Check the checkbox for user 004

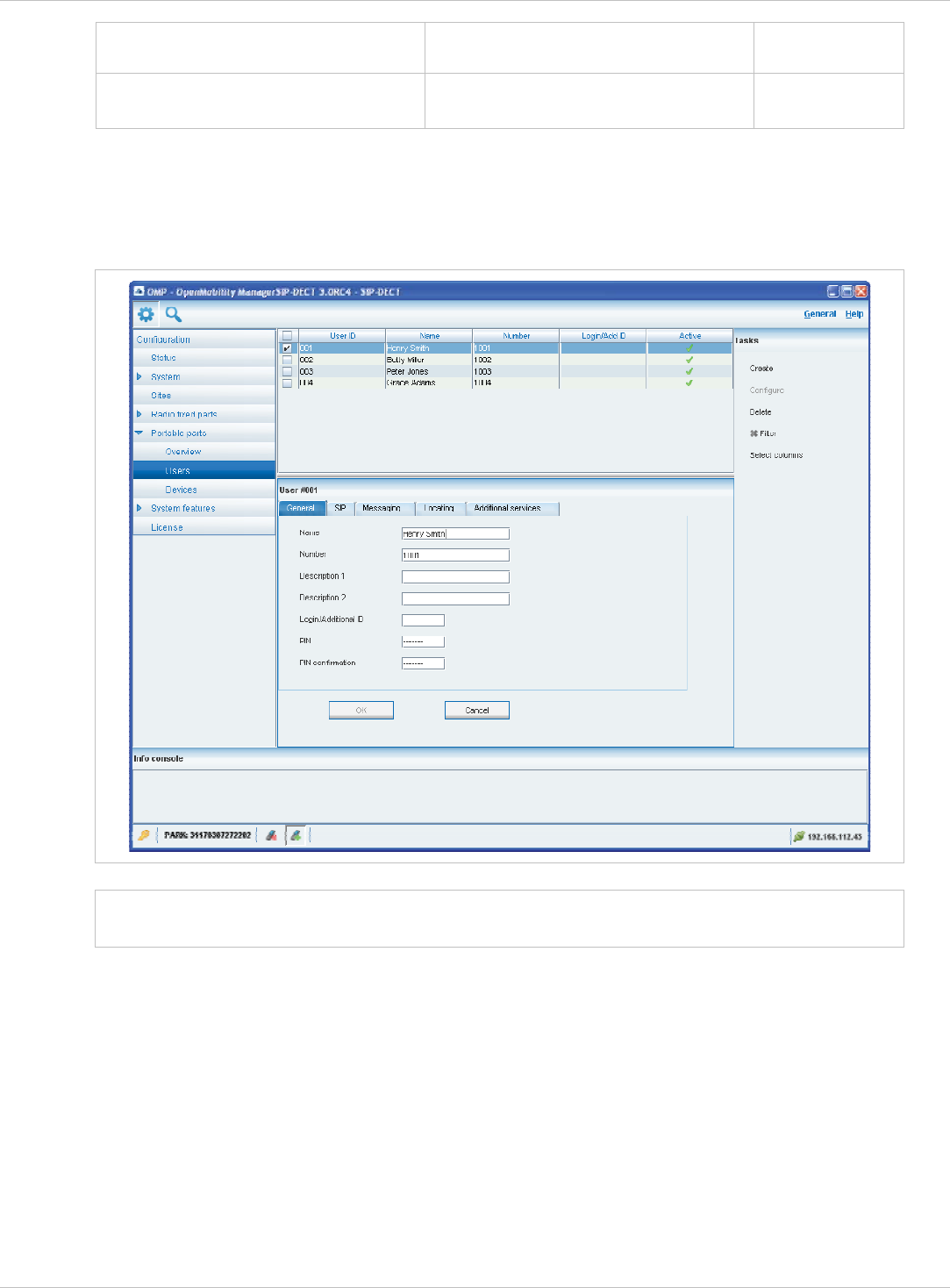click(x=287, y=383)
